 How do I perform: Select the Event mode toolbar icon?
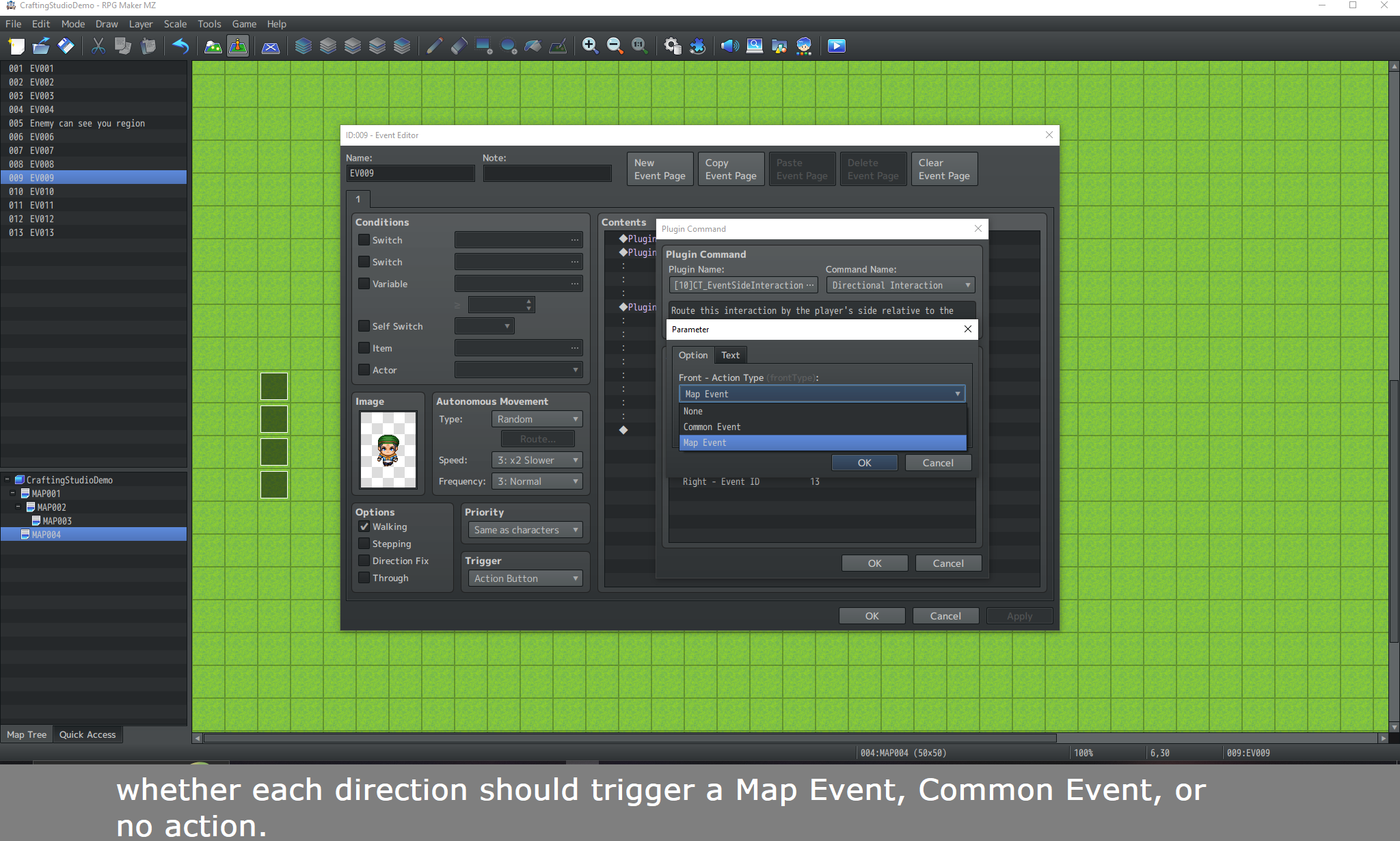[238, 46]
